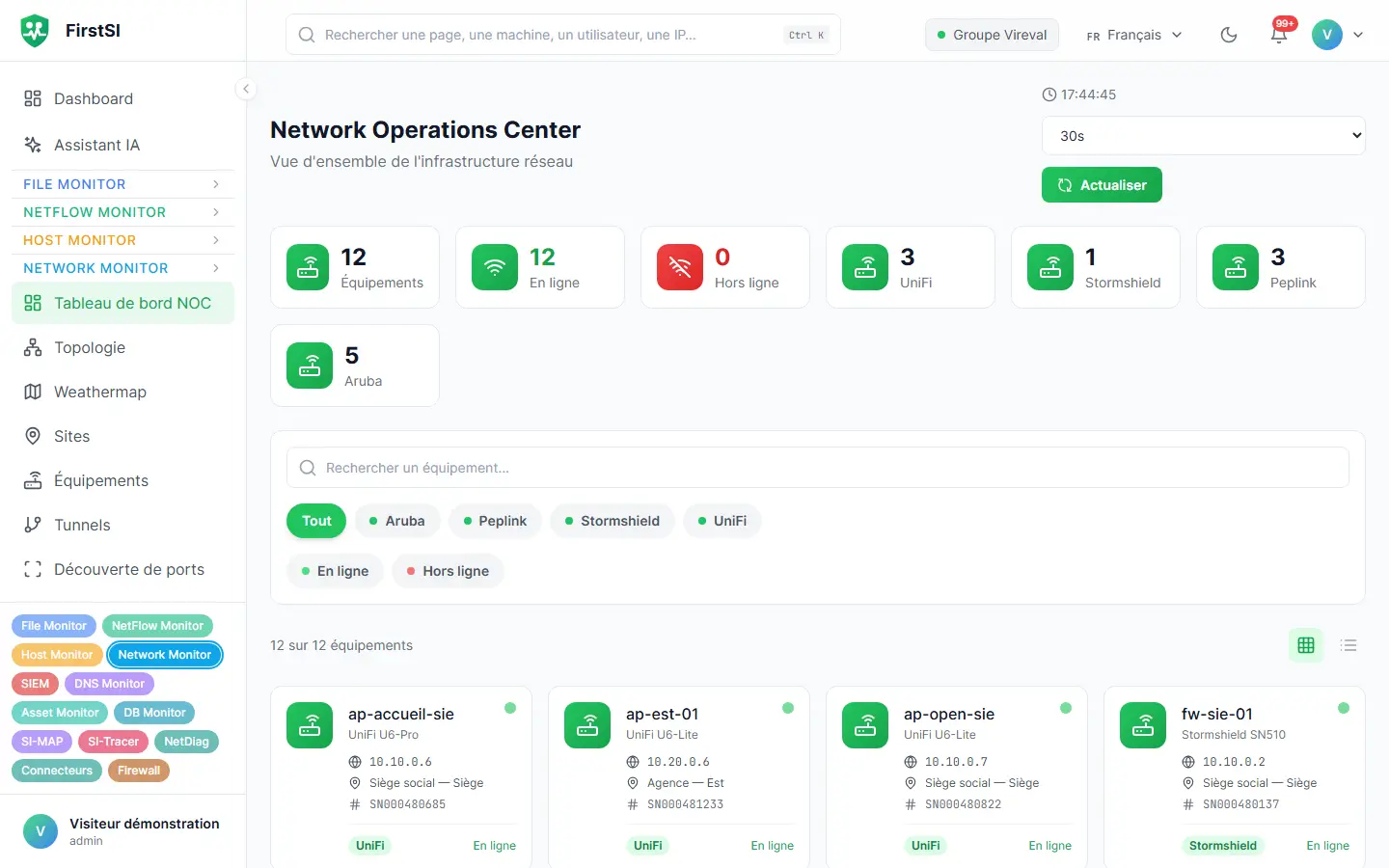Expand the NETFLOW MONITOR section
The width and height of the screenshot is (1389, 868).
click(123, 212)
